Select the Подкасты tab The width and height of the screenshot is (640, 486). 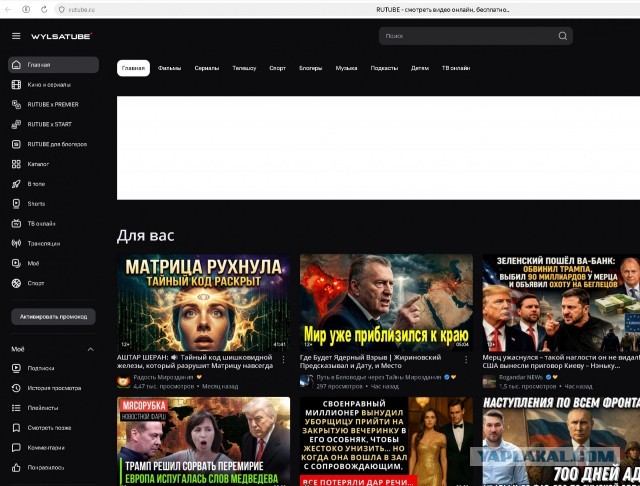point(384,68)
